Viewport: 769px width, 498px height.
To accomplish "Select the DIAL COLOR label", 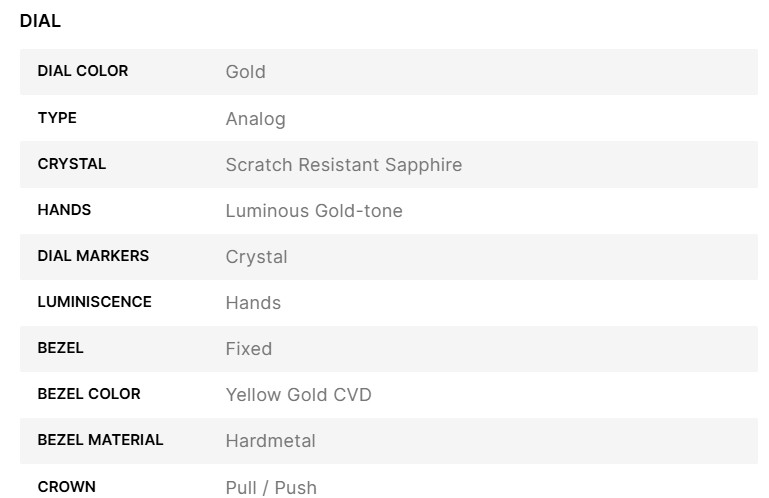I will pos(83,71).
